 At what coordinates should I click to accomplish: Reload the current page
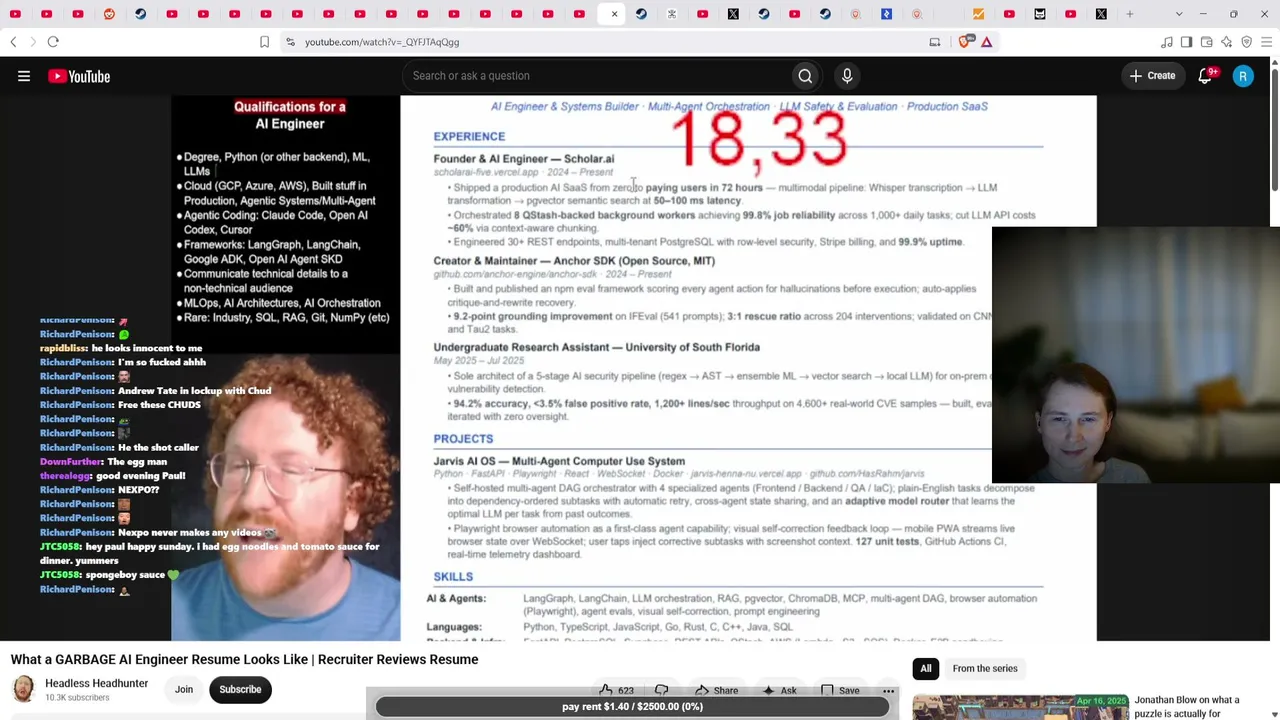point(53,42)
